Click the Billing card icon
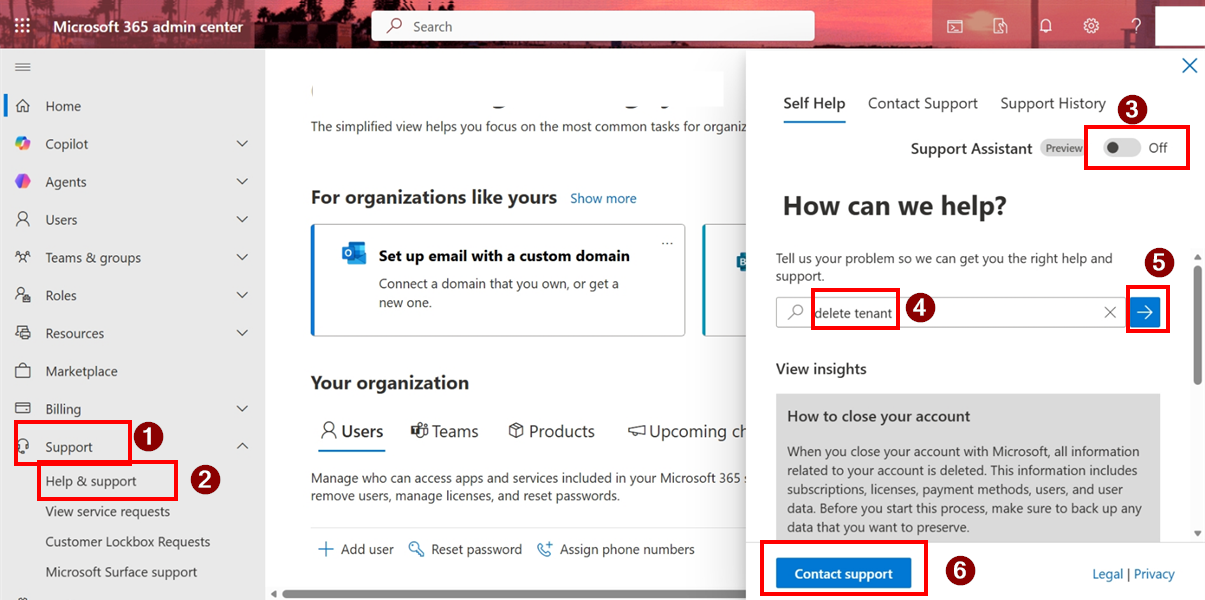This screenshot has width=1205, height=600. (x=22, y=409)
